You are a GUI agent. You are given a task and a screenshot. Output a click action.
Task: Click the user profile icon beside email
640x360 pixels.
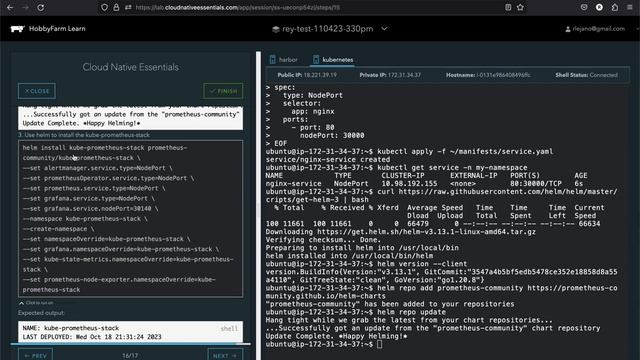click(x=568, y=29)
